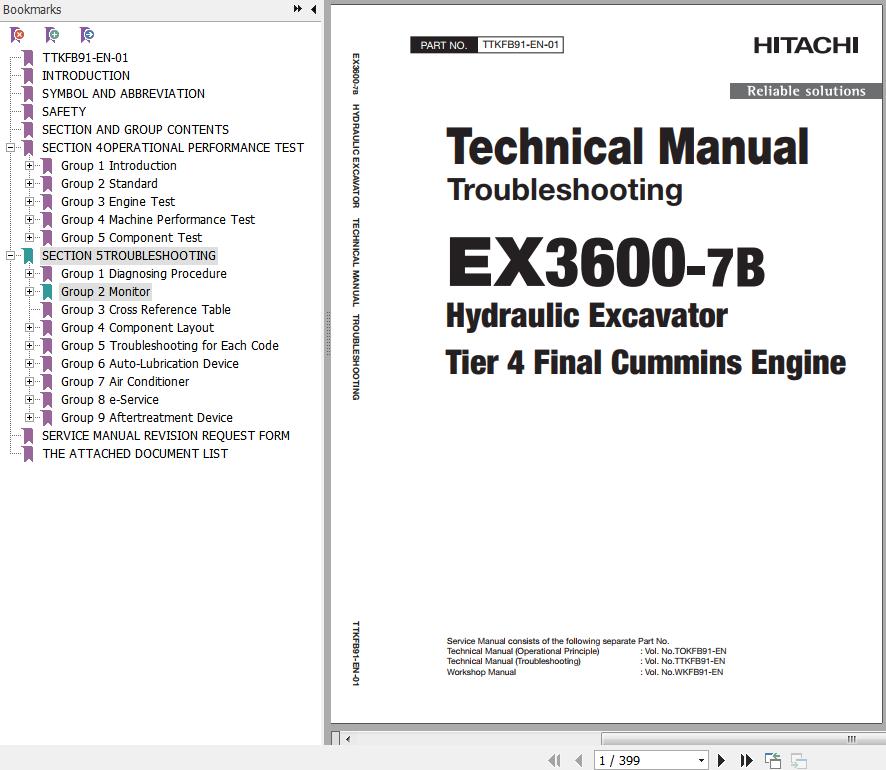886x770 pixels.
Task: Open SECTION AND GROUP CONTENTS bookmark
Action: tap(135, 130)
